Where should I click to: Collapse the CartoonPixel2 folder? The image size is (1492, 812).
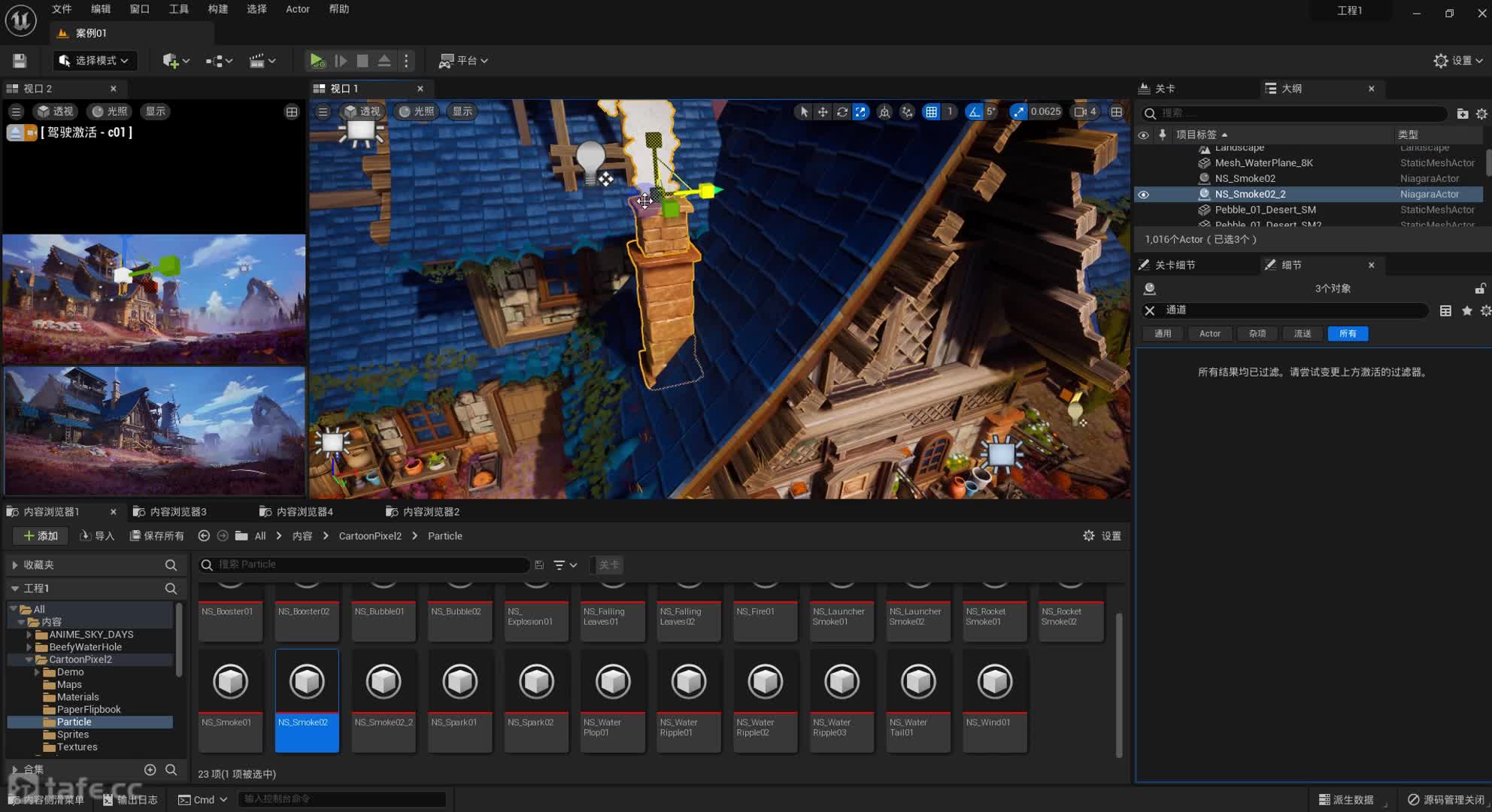tap(29, 659)
